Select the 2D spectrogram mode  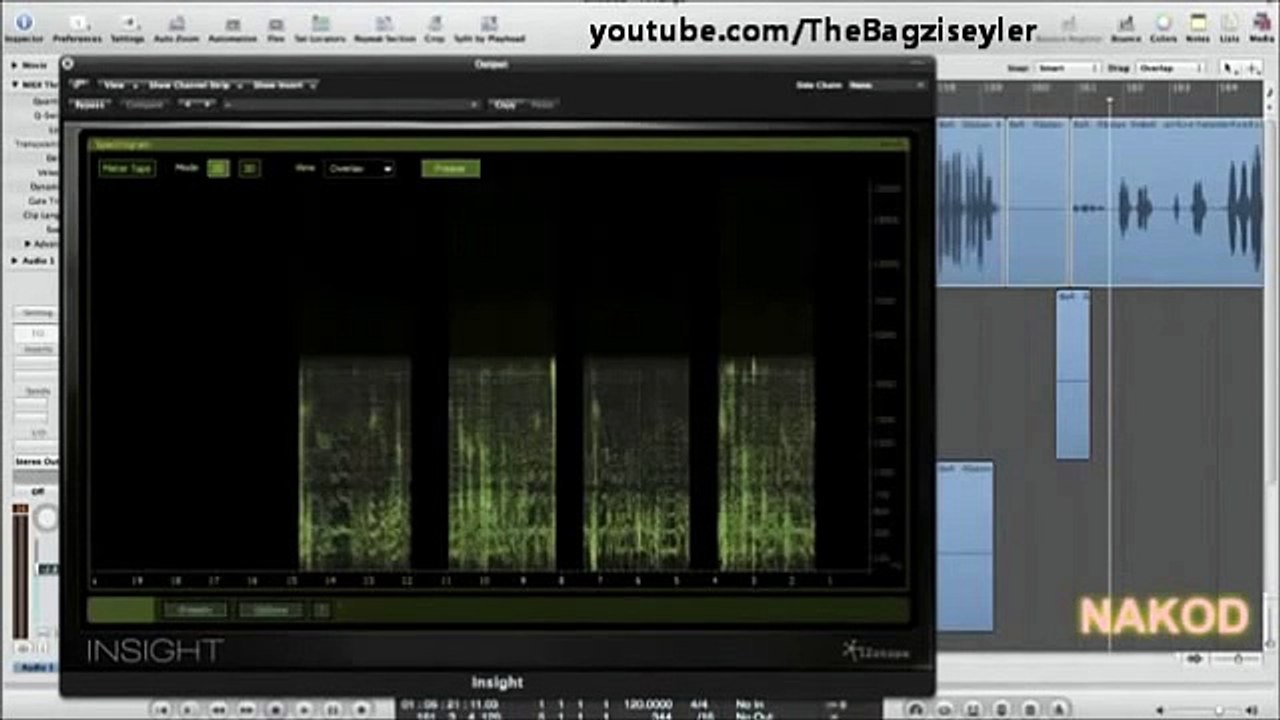[218, 168]
